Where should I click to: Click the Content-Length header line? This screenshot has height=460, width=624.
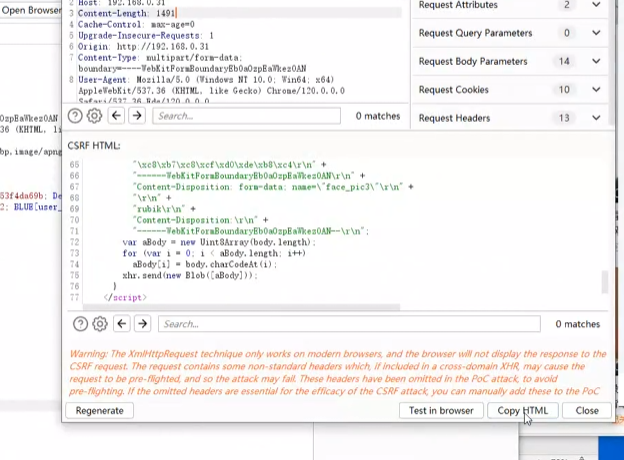(127, 13)
